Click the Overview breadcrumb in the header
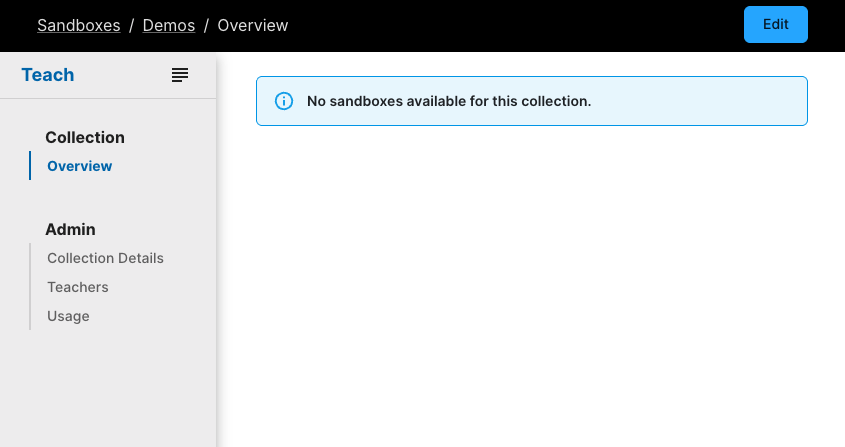 [x=253, y=25]
